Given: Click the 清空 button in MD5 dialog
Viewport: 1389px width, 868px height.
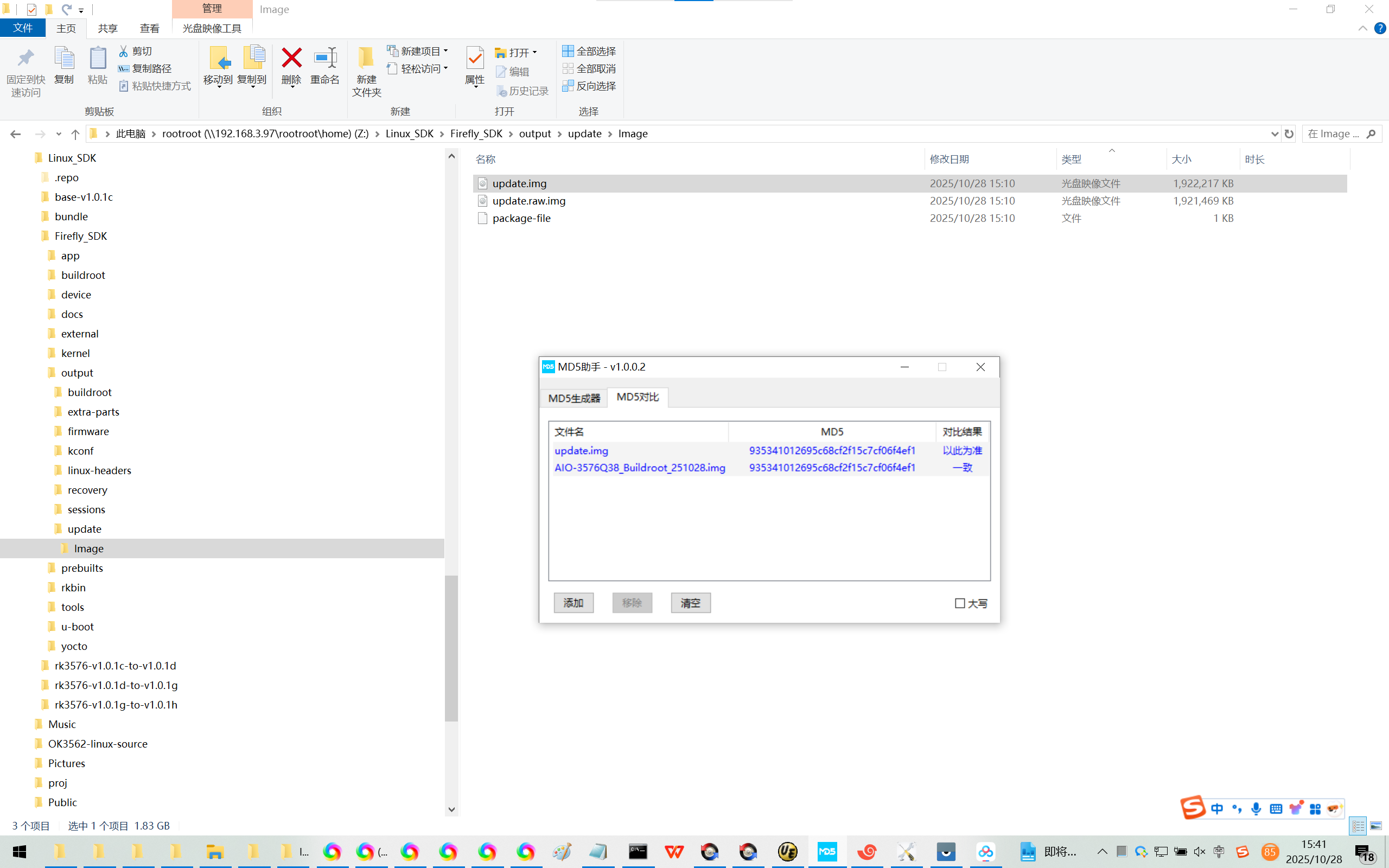Looking at the screenshot, I should (x=691, y=603).
